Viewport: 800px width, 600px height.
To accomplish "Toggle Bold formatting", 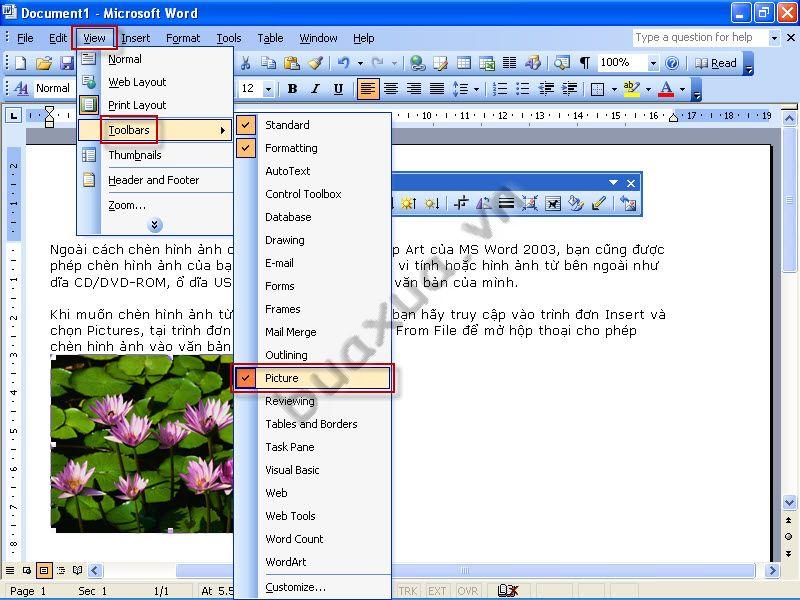I will tap(292, 89).
